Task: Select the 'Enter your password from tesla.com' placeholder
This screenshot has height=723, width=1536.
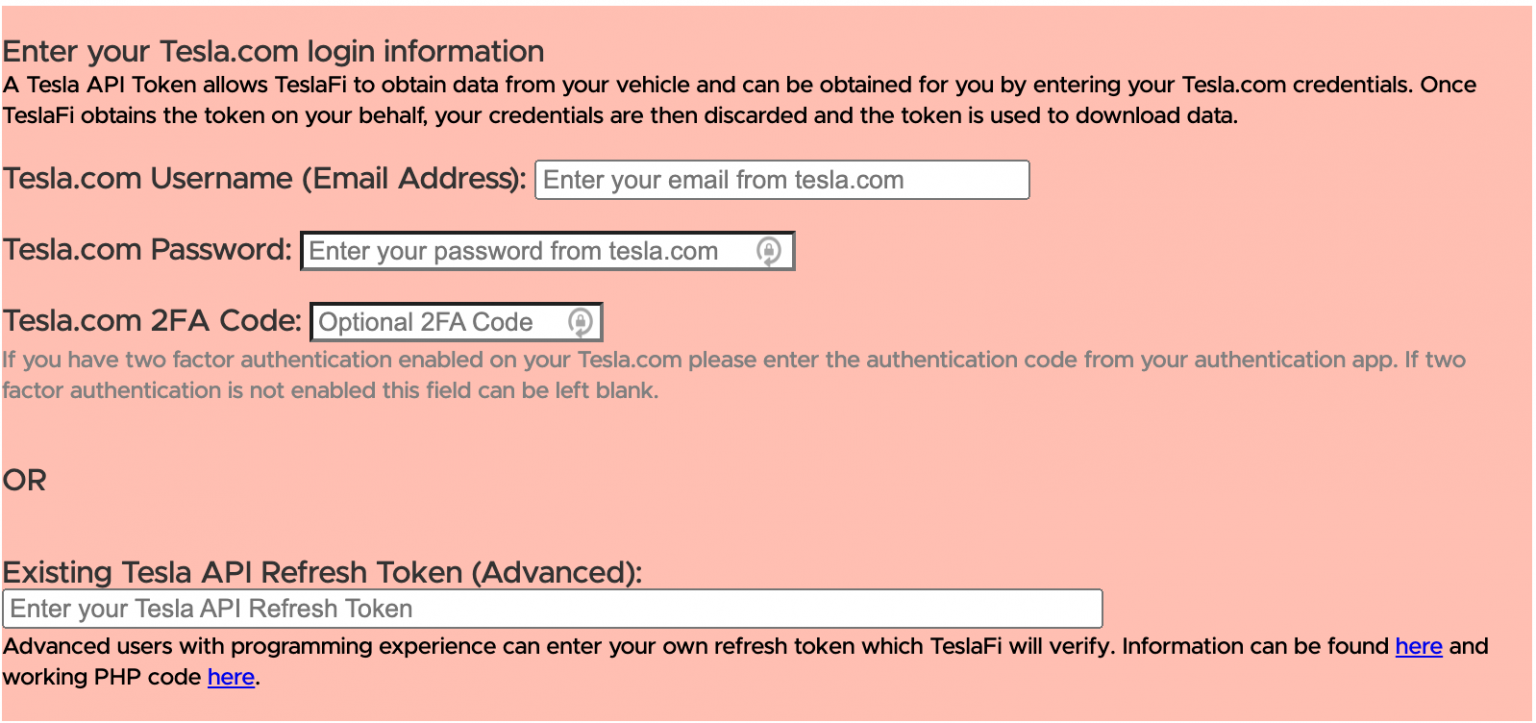Action: pos(513,251)
